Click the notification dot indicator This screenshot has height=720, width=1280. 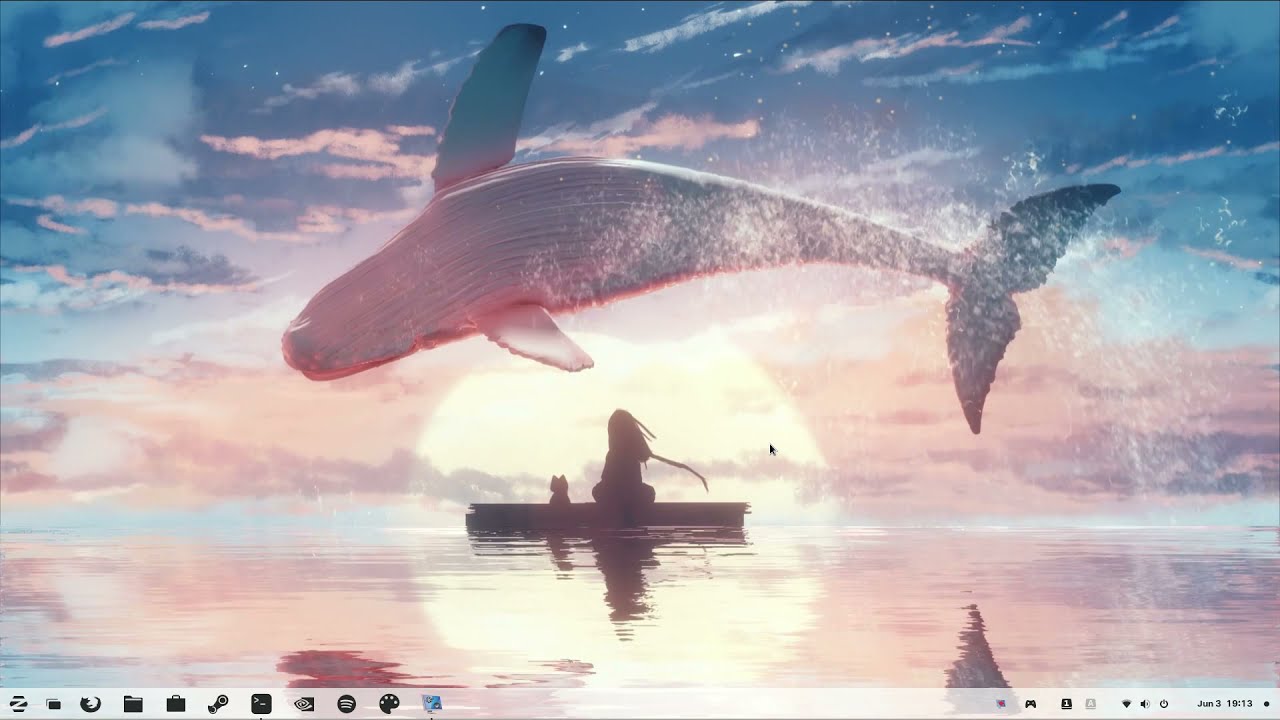[1266, 704]
